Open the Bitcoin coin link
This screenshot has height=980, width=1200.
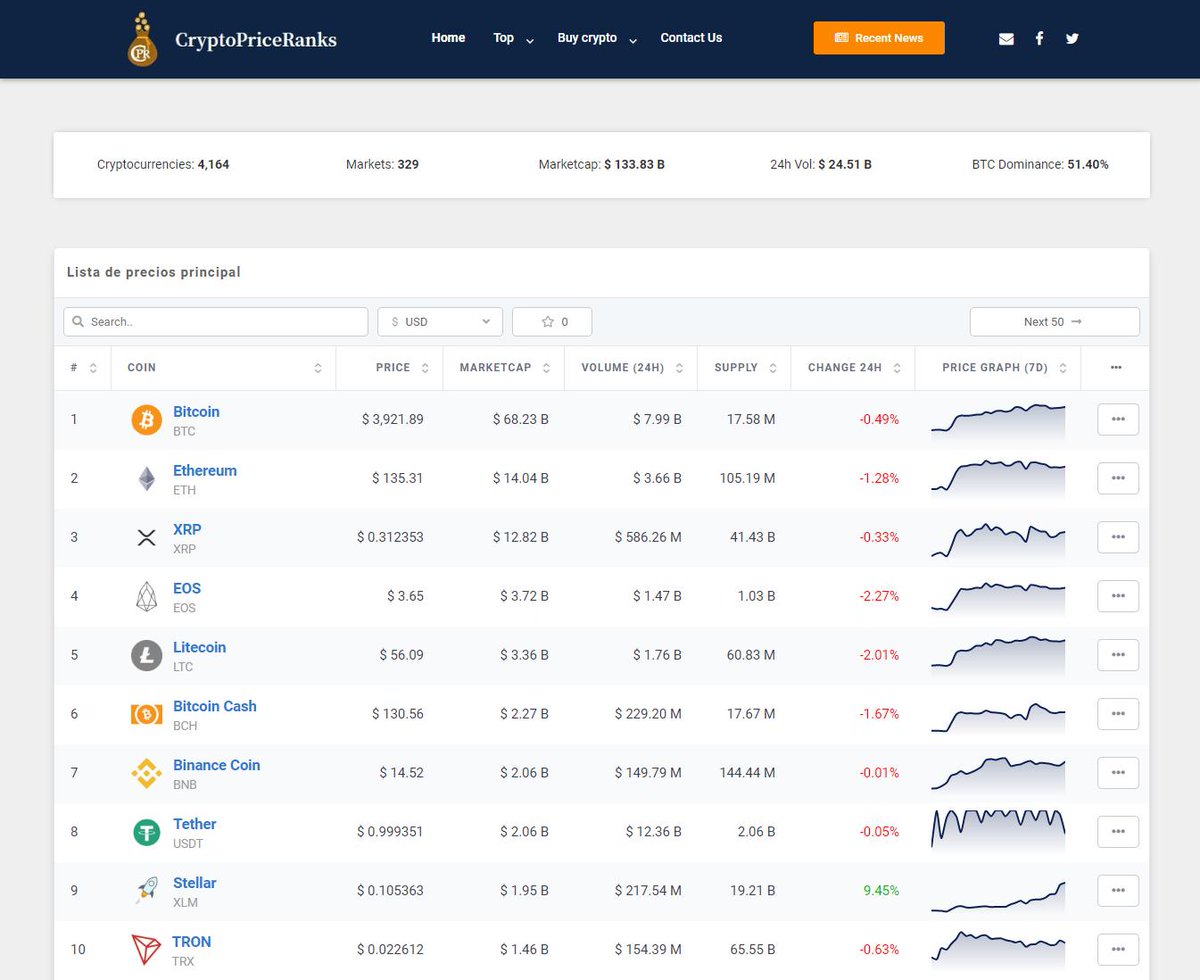pyautogui.click(x=196, y=412)
